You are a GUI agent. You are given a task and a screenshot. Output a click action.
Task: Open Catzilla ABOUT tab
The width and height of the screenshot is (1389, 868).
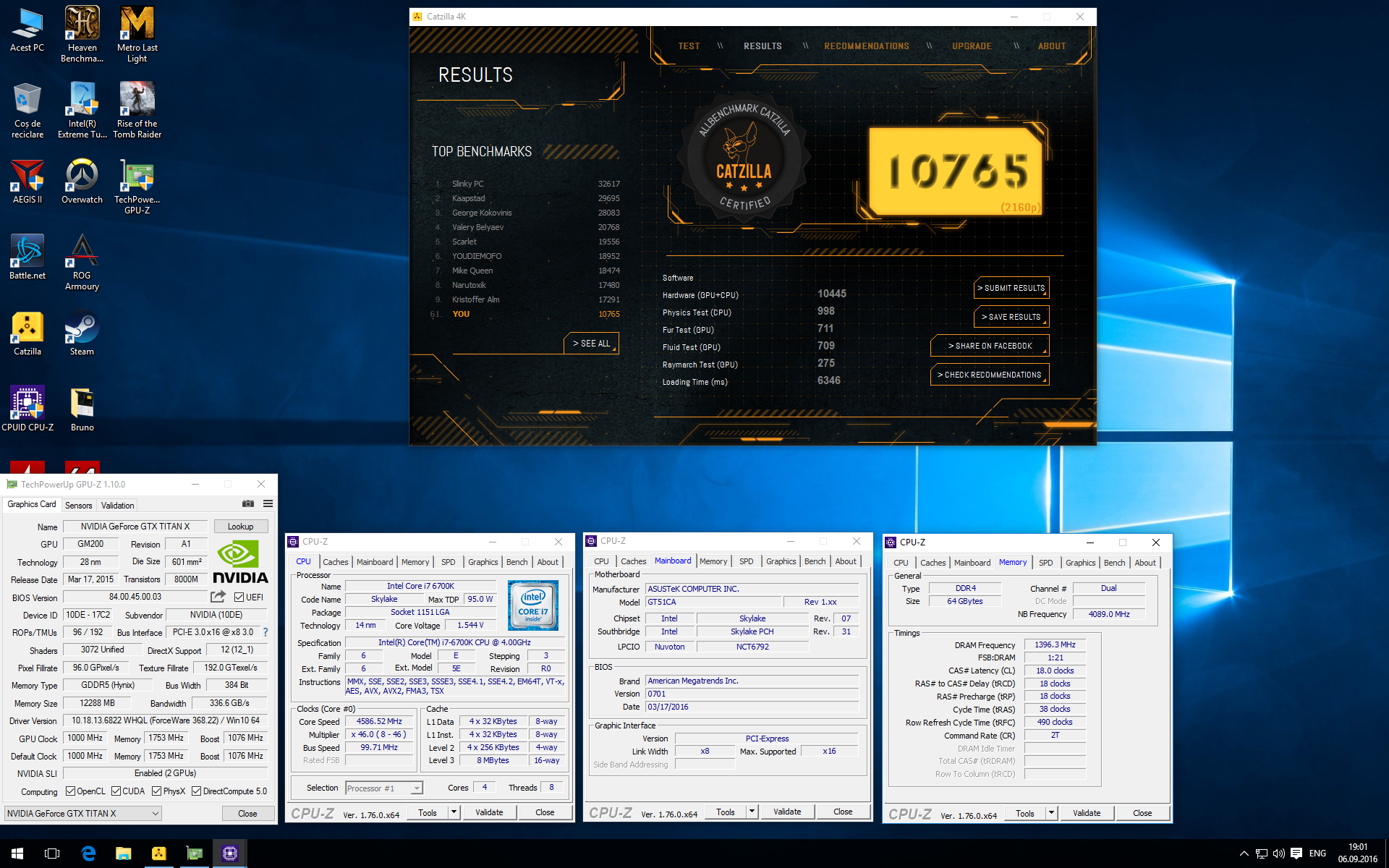[x=1052, y=46]
